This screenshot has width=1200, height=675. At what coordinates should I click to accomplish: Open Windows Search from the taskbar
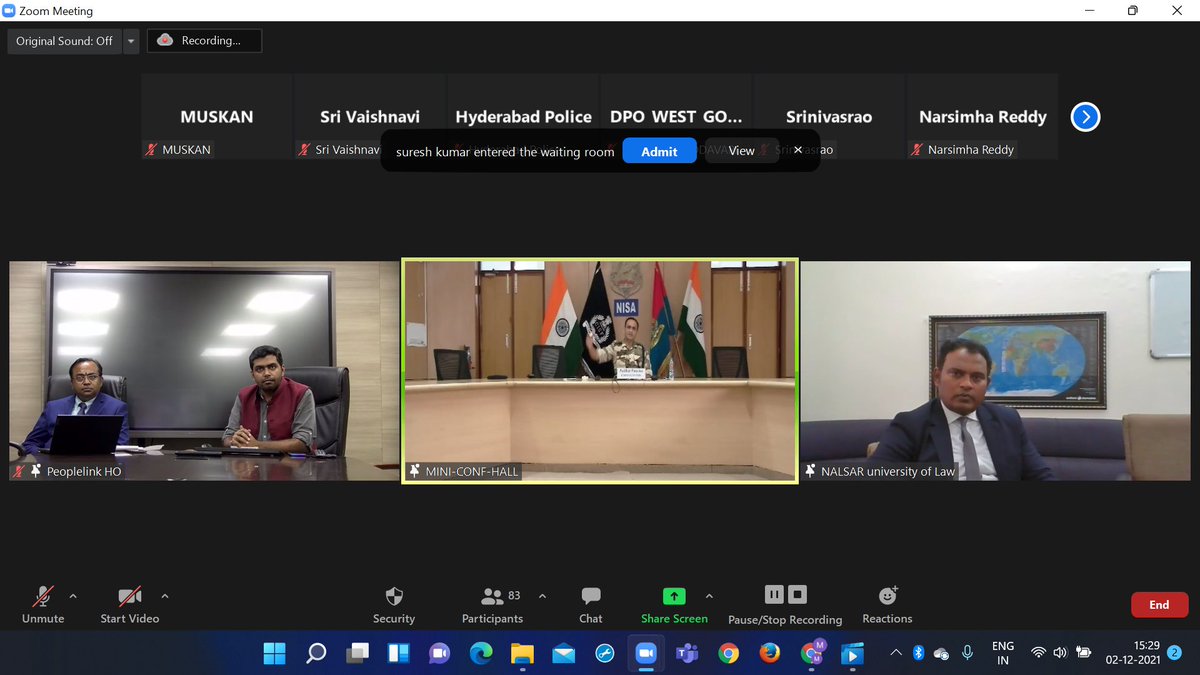[316, 653]
